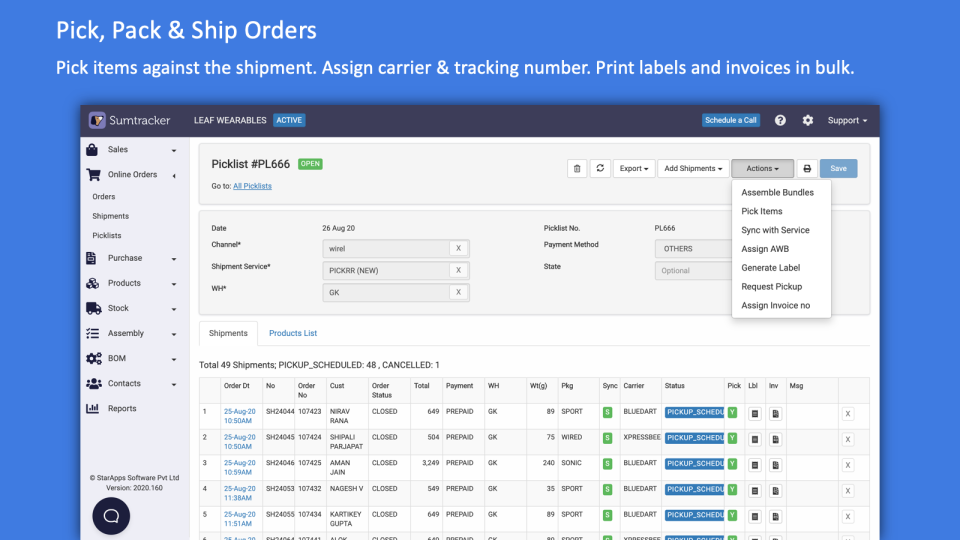The image size is (960, 540).
Task: Click pick status Y for SH24045
Action: point(732,438)
